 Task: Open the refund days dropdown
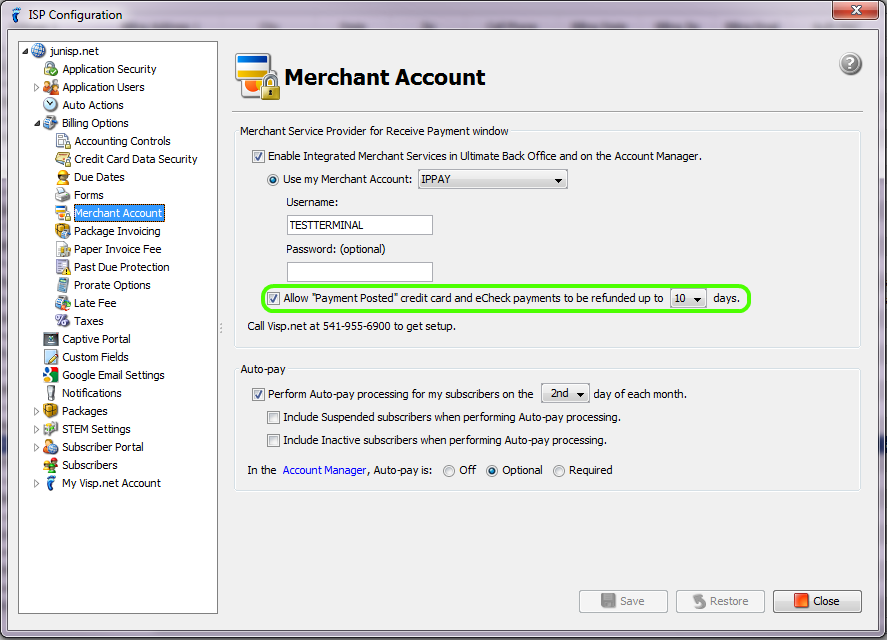pyautogui.click(x=688, y=298)
